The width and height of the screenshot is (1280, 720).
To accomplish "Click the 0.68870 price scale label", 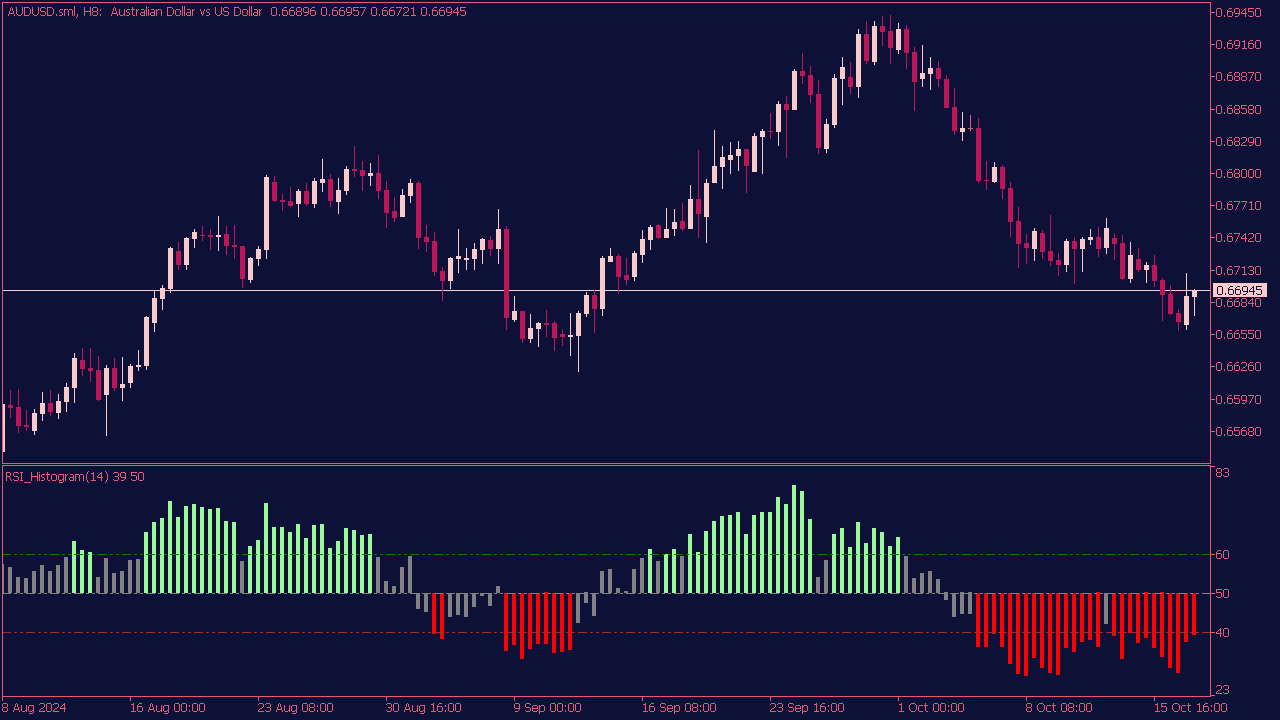I will [x=1238, y=76].
